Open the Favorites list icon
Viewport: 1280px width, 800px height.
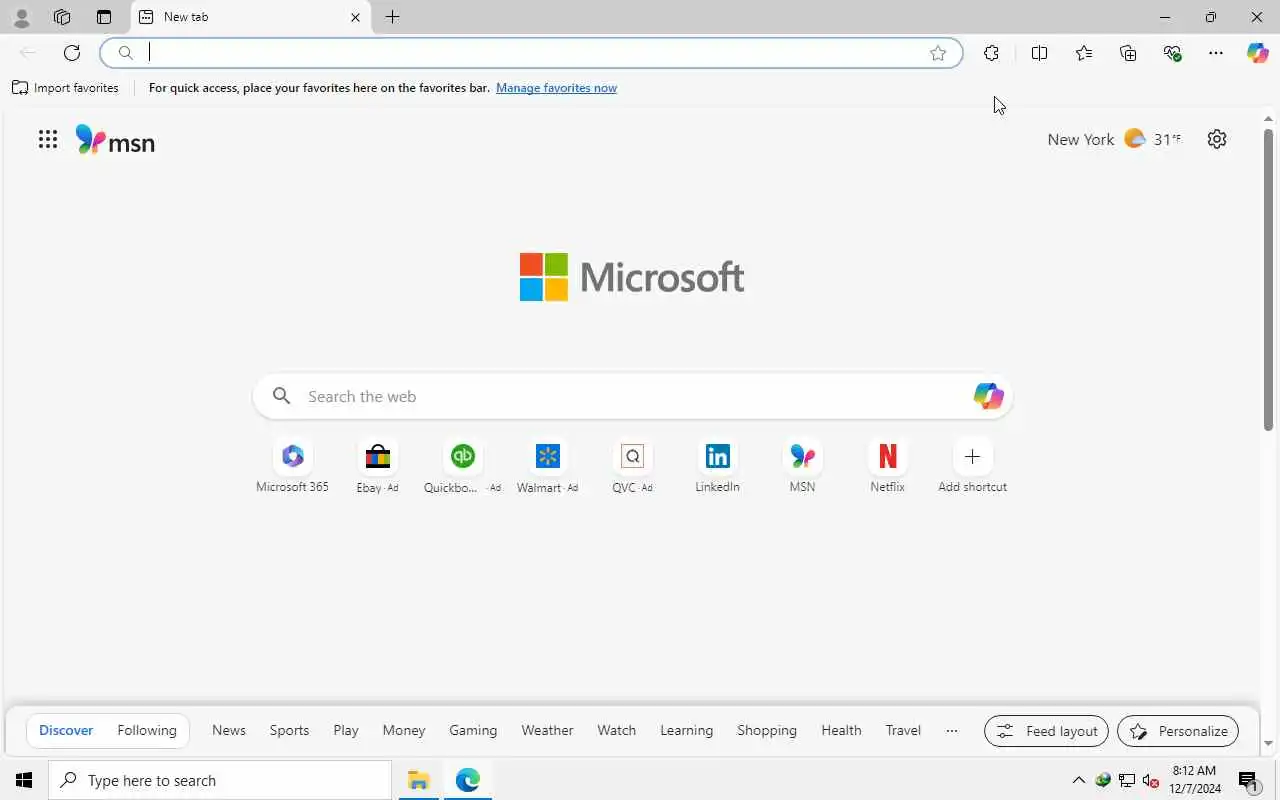pos(1084,53)
